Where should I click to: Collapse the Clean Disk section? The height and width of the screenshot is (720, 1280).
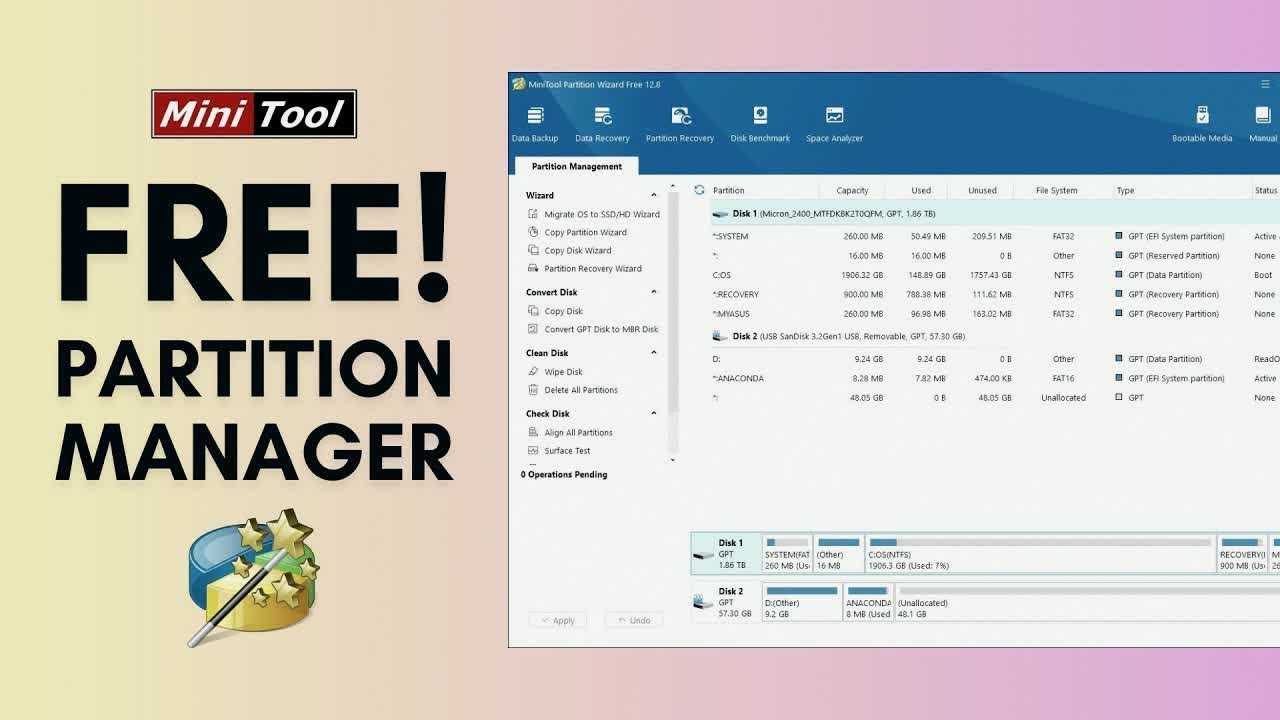(x=654, y=353)
